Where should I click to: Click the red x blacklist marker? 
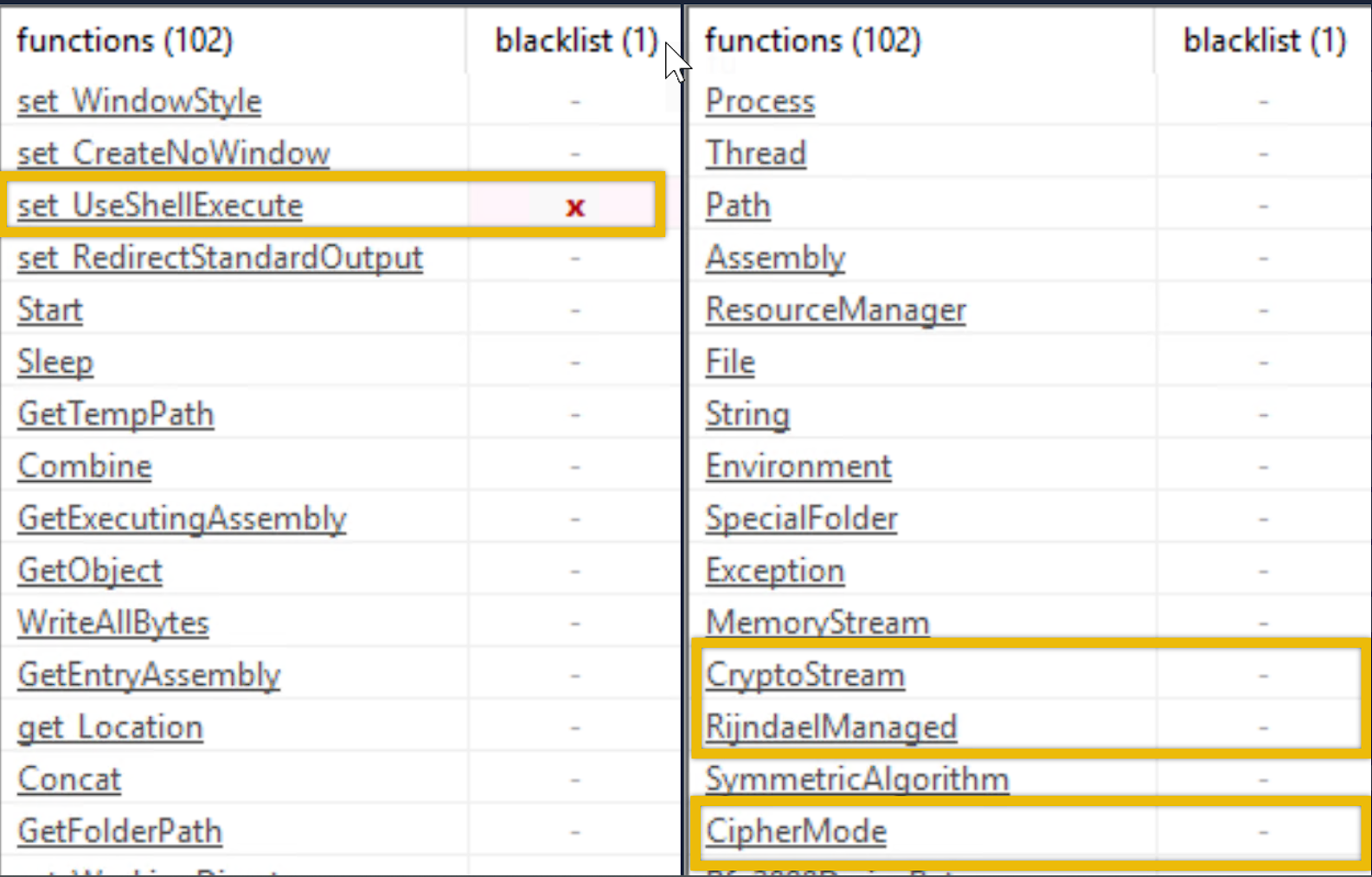[575, 207]
